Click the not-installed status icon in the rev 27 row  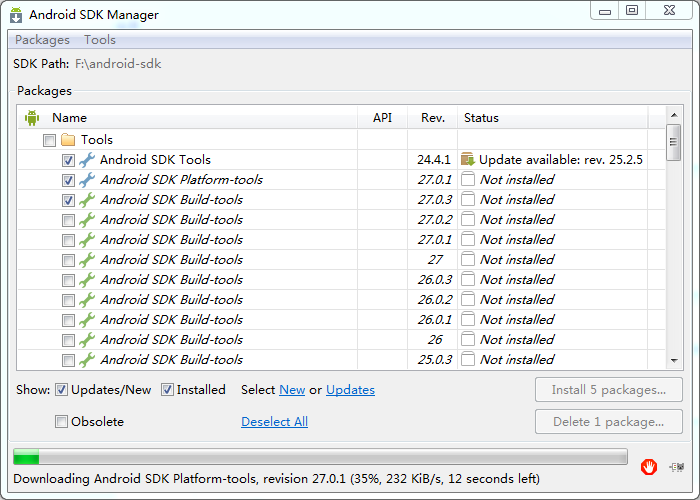tap(467, 259)
